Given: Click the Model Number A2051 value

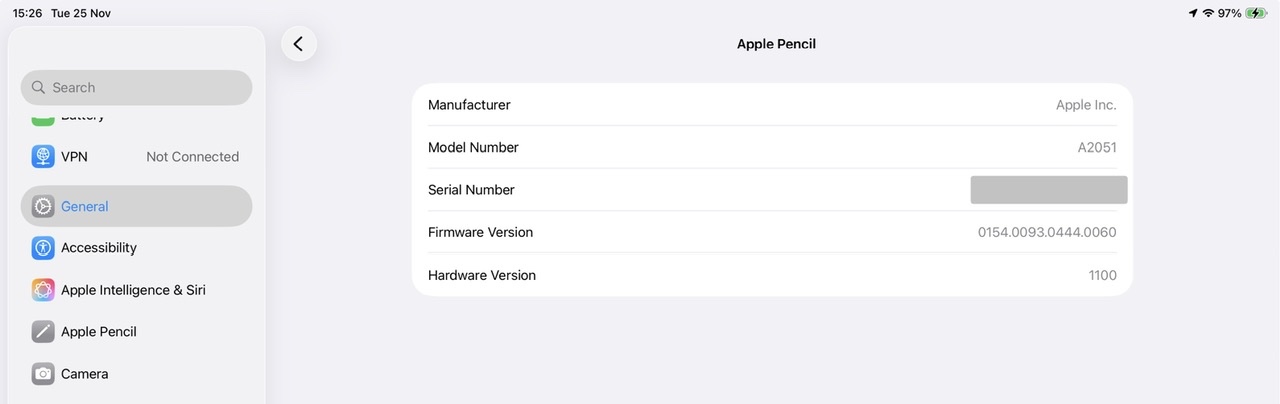Looking at the screenshot, I should tap(1096, 148).
